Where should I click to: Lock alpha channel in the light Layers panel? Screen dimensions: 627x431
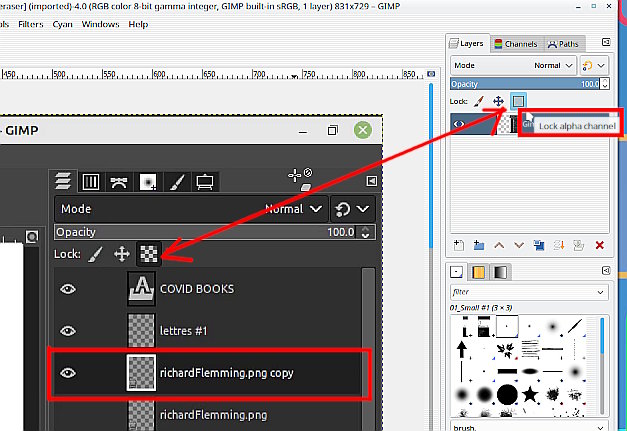[518, 101]
